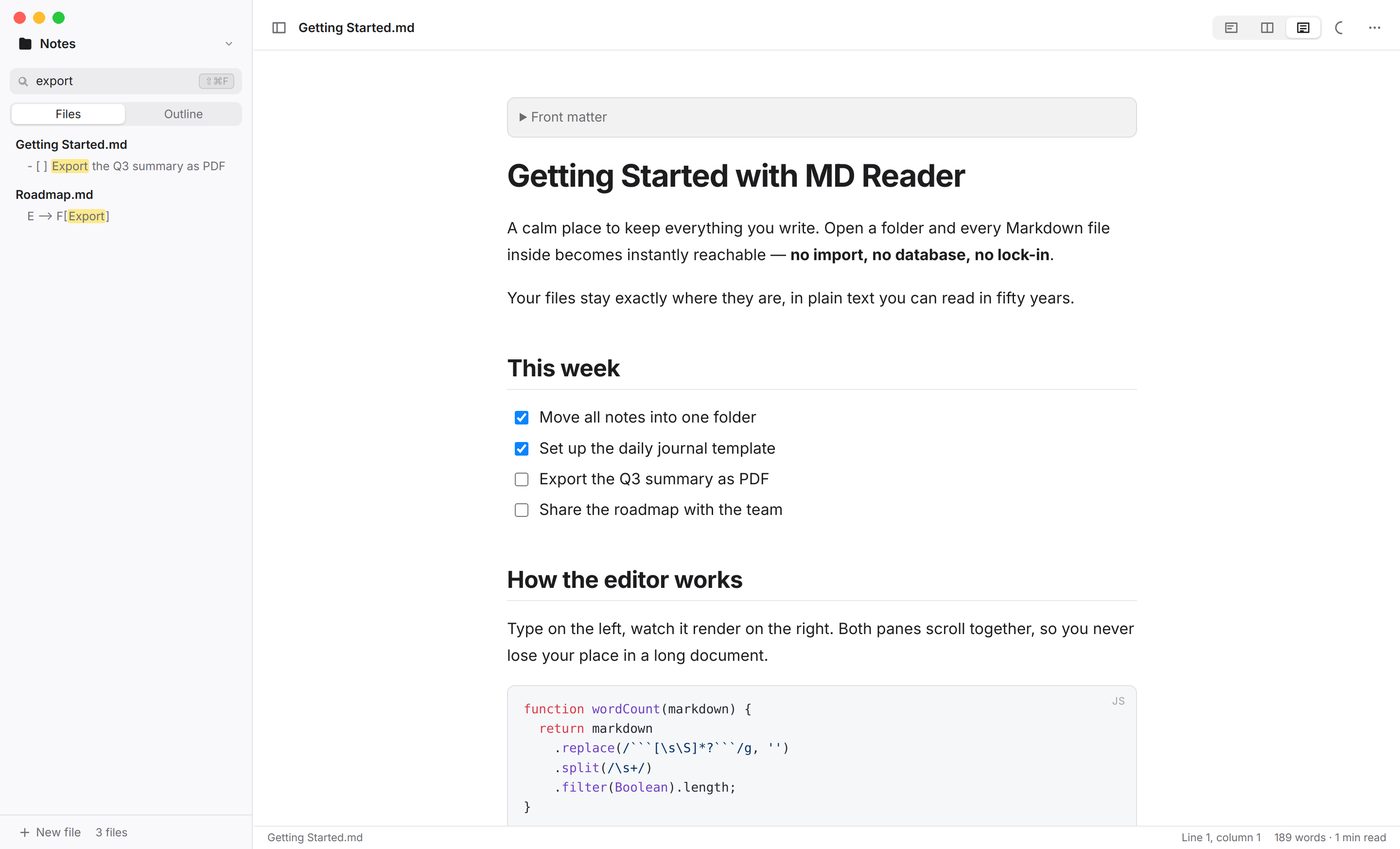Click the export search field
This screenshot has height=849, width=1400.
click(x=126, y=81)
